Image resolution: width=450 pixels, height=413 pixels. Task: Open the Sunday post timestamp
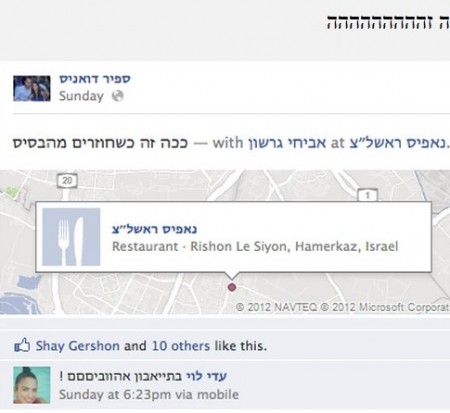81,96
